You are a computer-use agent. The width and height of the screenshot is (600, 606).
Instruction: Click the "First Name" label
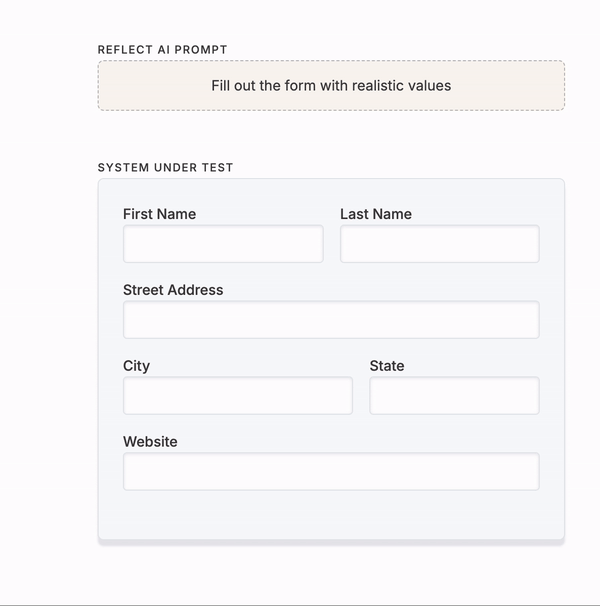pyautogui.click(x=159, y=214)
